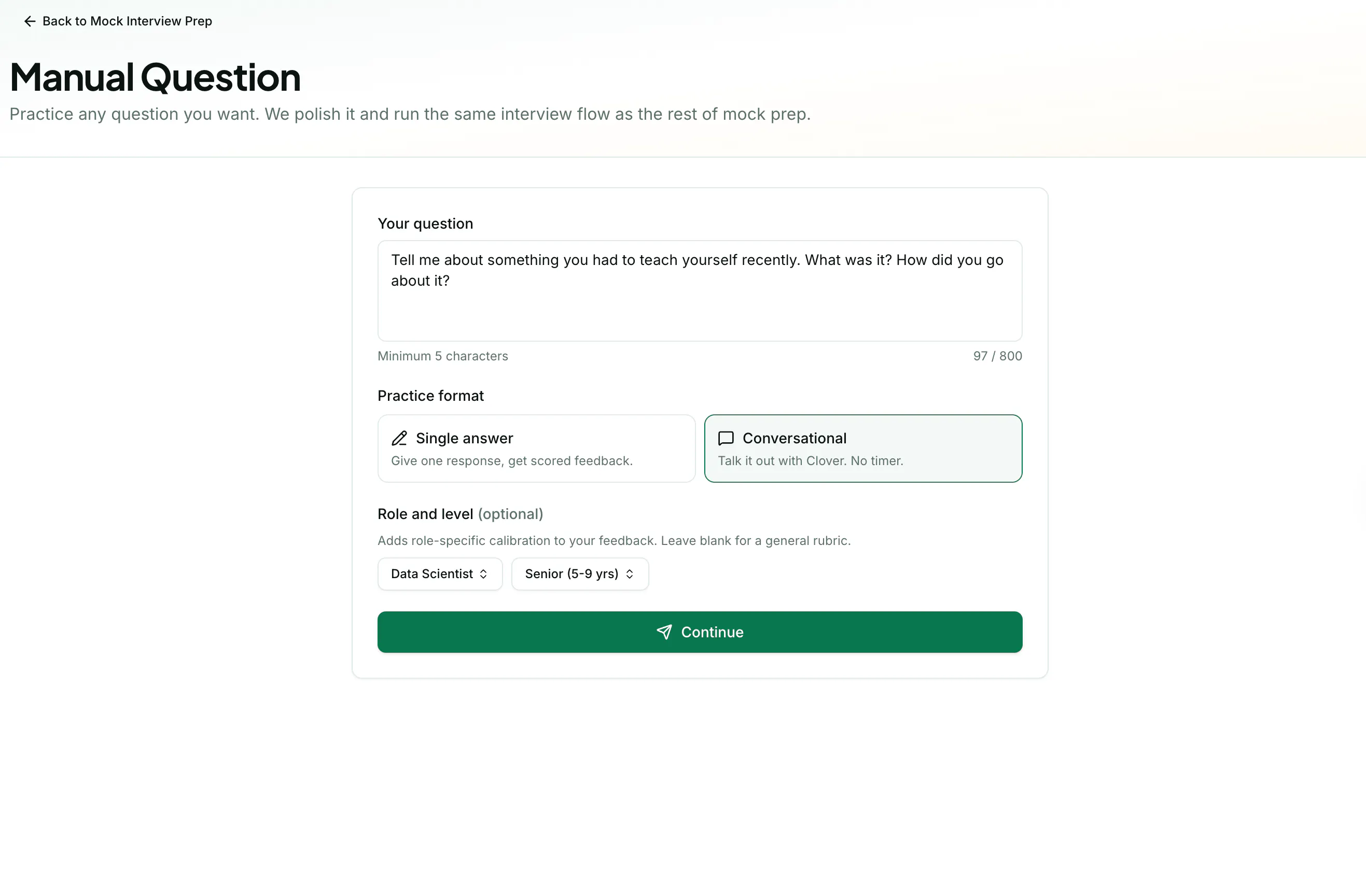Open the Data Scientist role dropdown
1366x896 pixels.
(440, 574)
